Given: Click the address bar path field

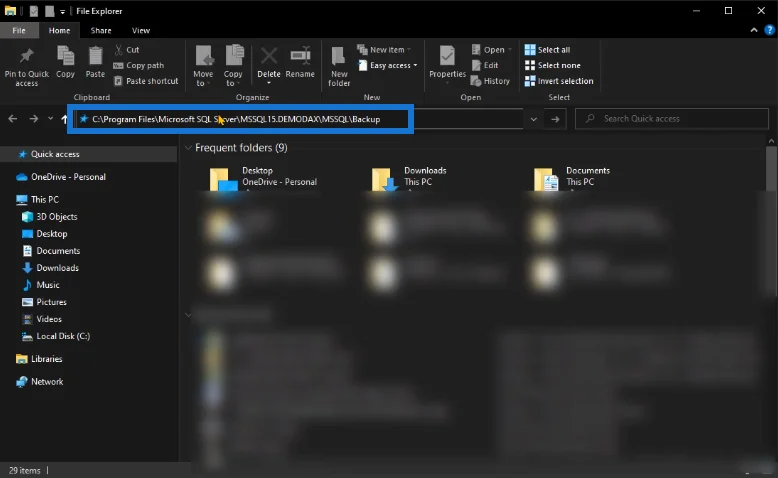Looking at the screenshot, I should point(298,119).
